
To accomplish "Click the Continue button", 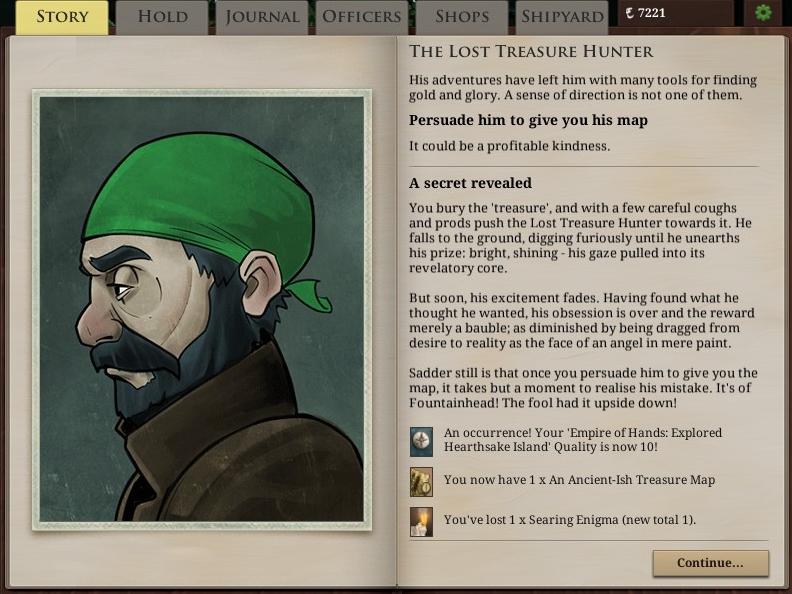I will point(710,563).
